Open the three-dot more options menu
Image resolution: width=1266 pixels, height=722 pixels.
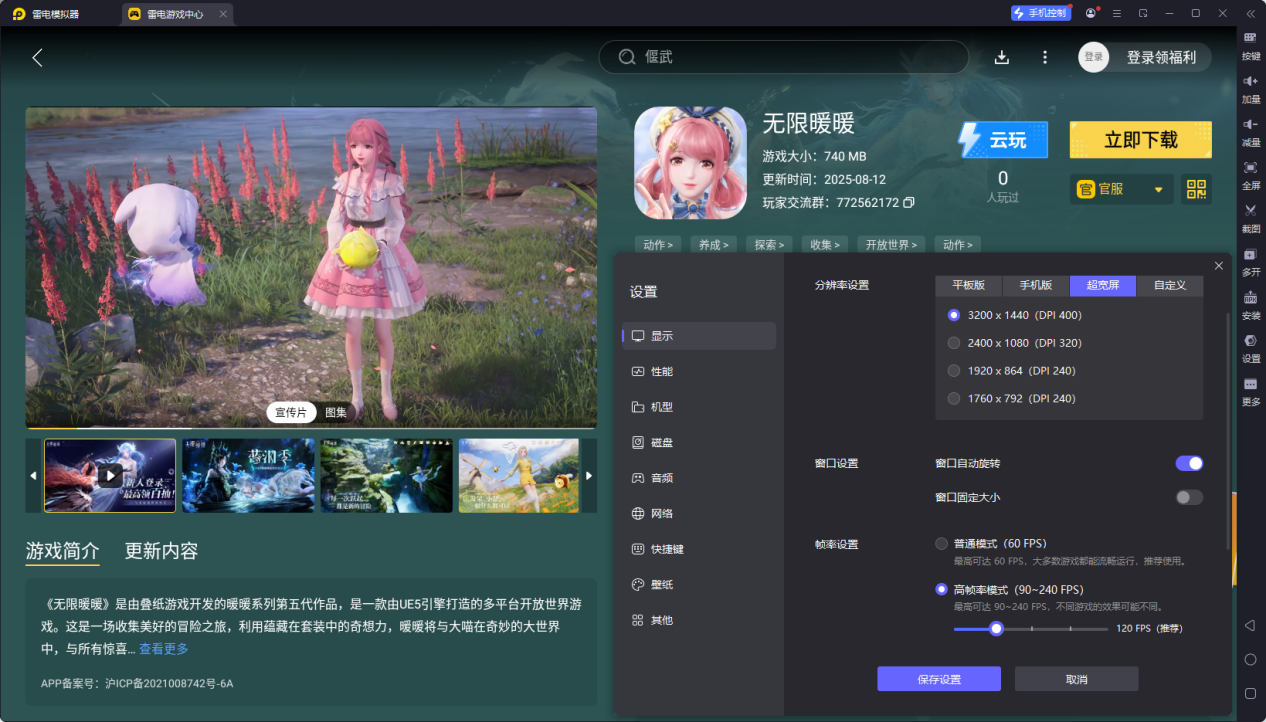[1045, 57]
